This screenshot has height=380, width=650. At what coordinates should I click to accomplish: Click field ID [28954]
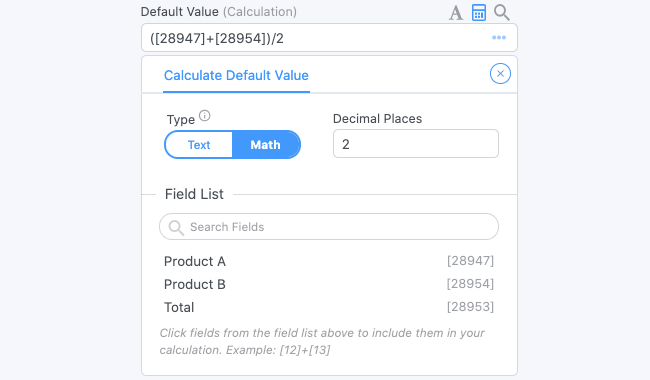(470, 284)
